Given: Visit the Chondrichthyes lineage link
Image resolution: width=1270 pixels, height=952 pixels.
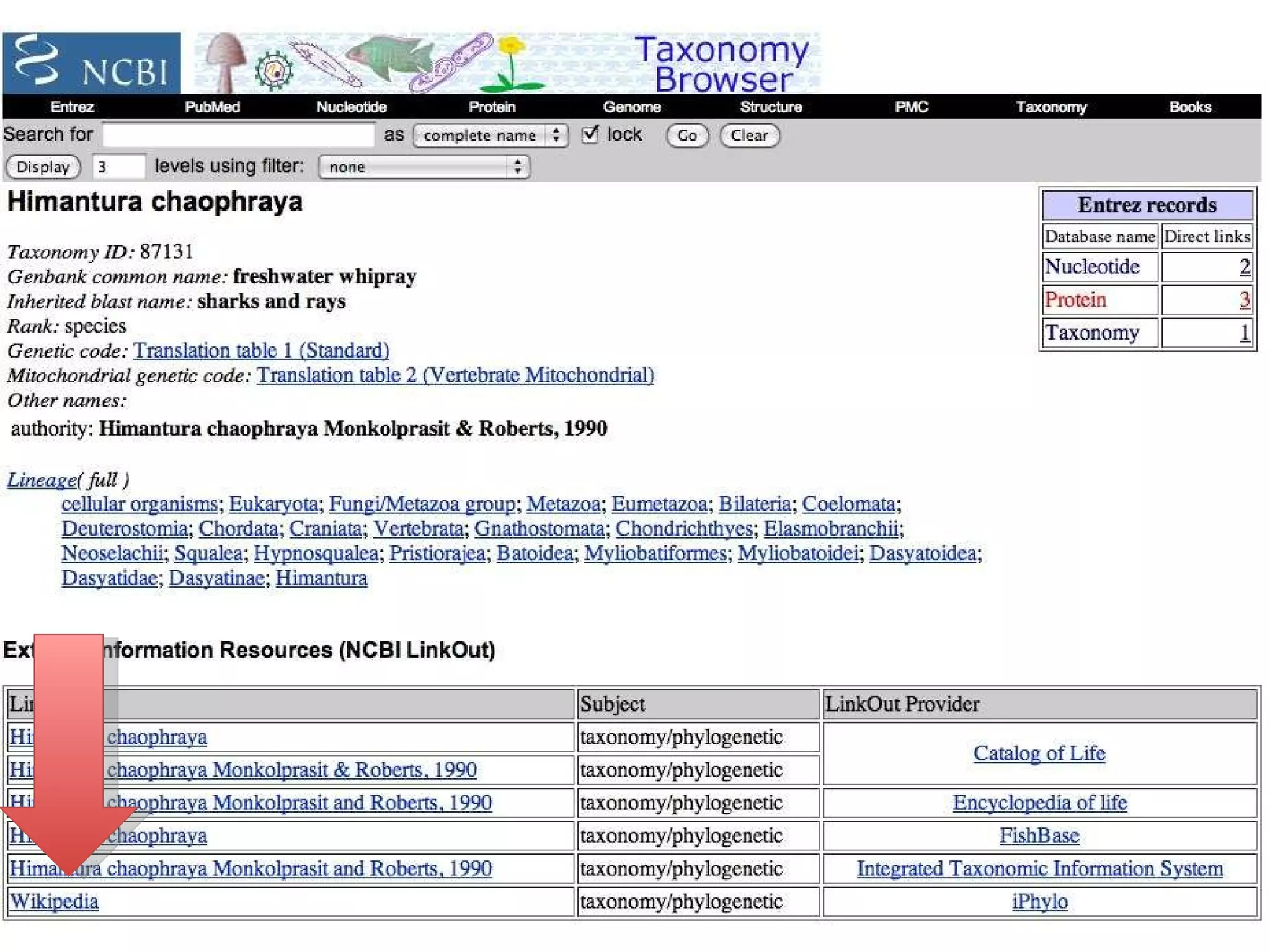Looking at the screenshot, I should pos(684,529).
